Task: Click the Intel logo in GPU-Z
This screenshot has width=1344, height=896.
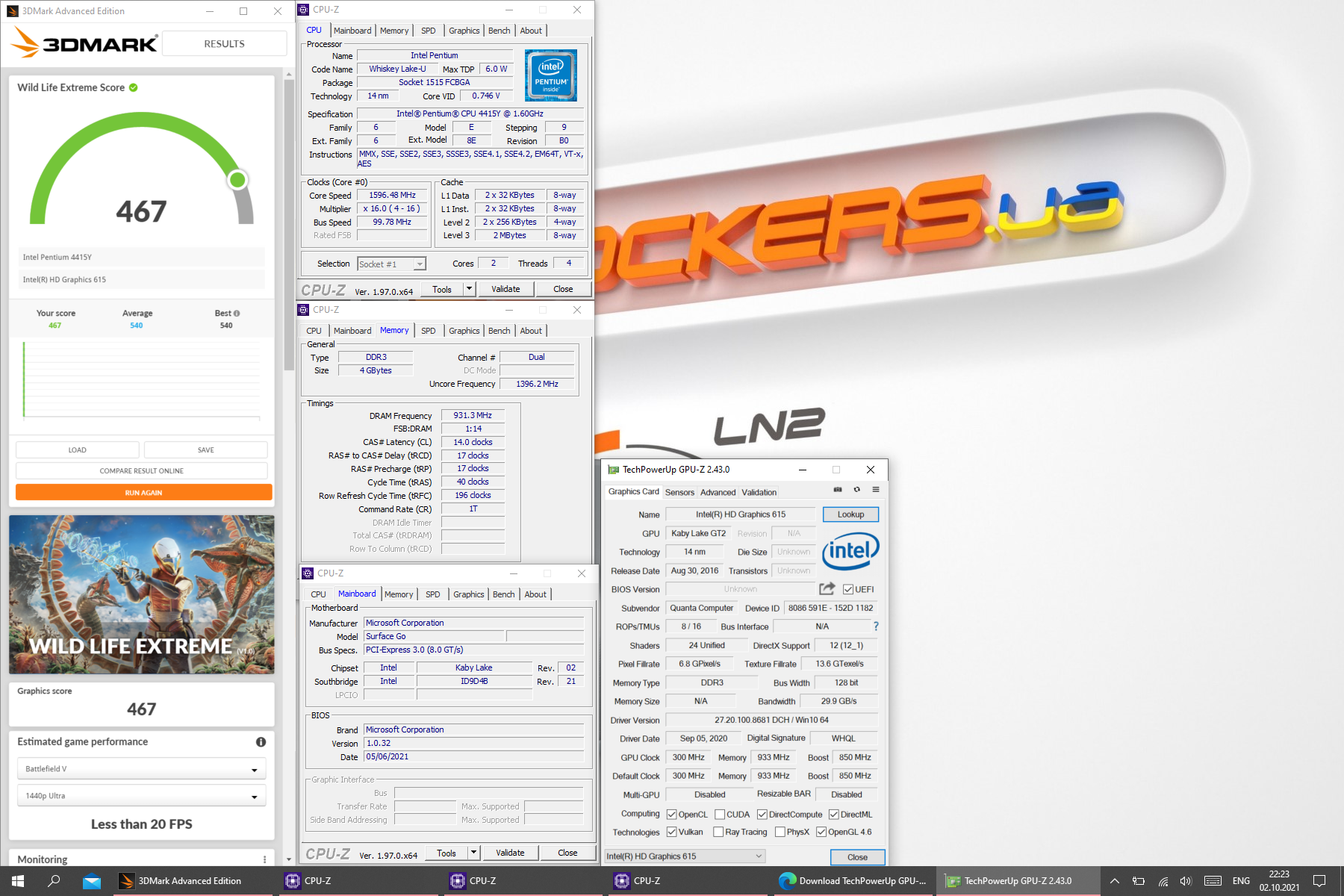Action: pyautogui.click(x=850, y=552)
